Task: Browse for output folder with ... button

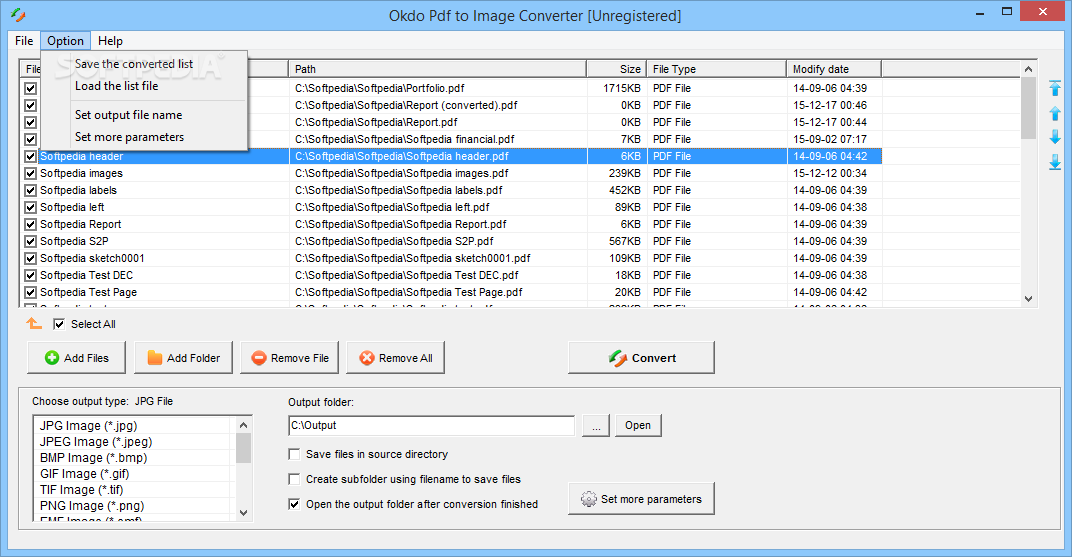Action: [x=596, y=425]
